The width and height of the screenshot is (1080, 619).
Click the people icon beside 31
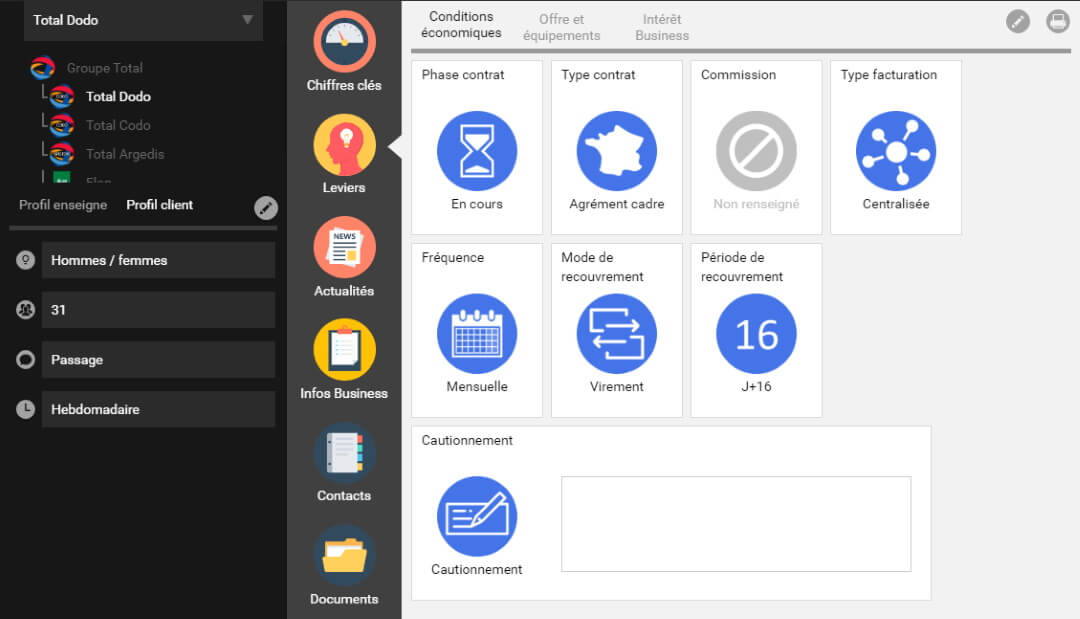[x=25, y=310]
